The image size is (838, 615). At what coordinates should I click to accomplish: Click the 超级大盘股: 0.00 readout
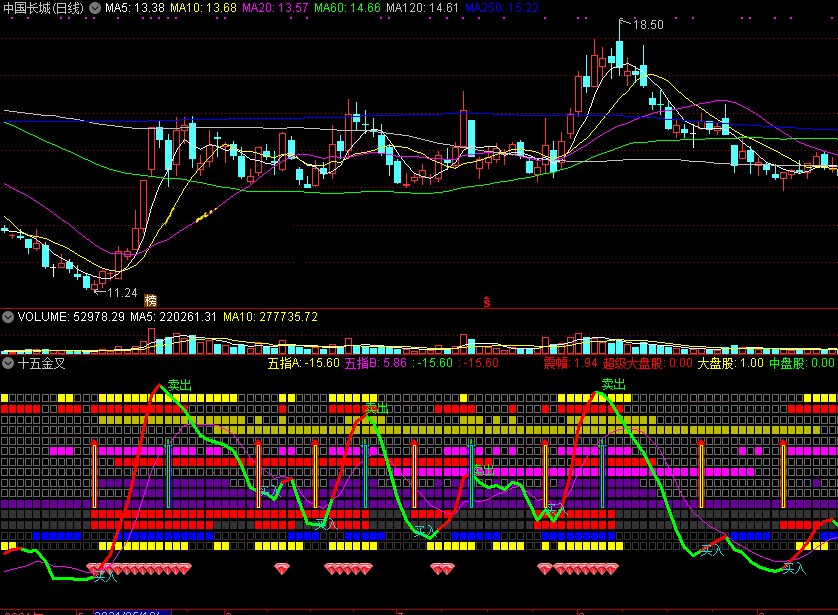pos(648,363)
